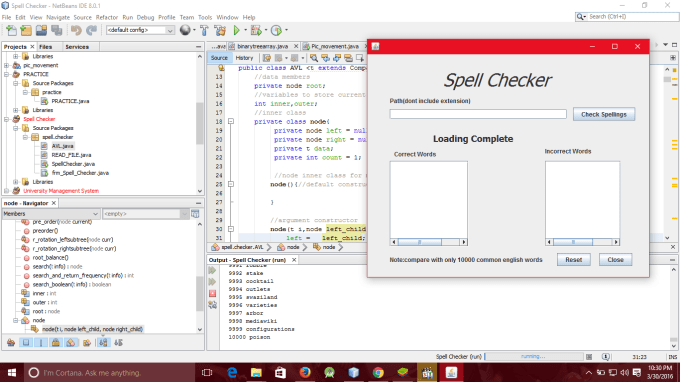The height and width of the screenshot is (382, 680).
Task: Open the Run Project arrow dropdown
Action: pos(245,30)
